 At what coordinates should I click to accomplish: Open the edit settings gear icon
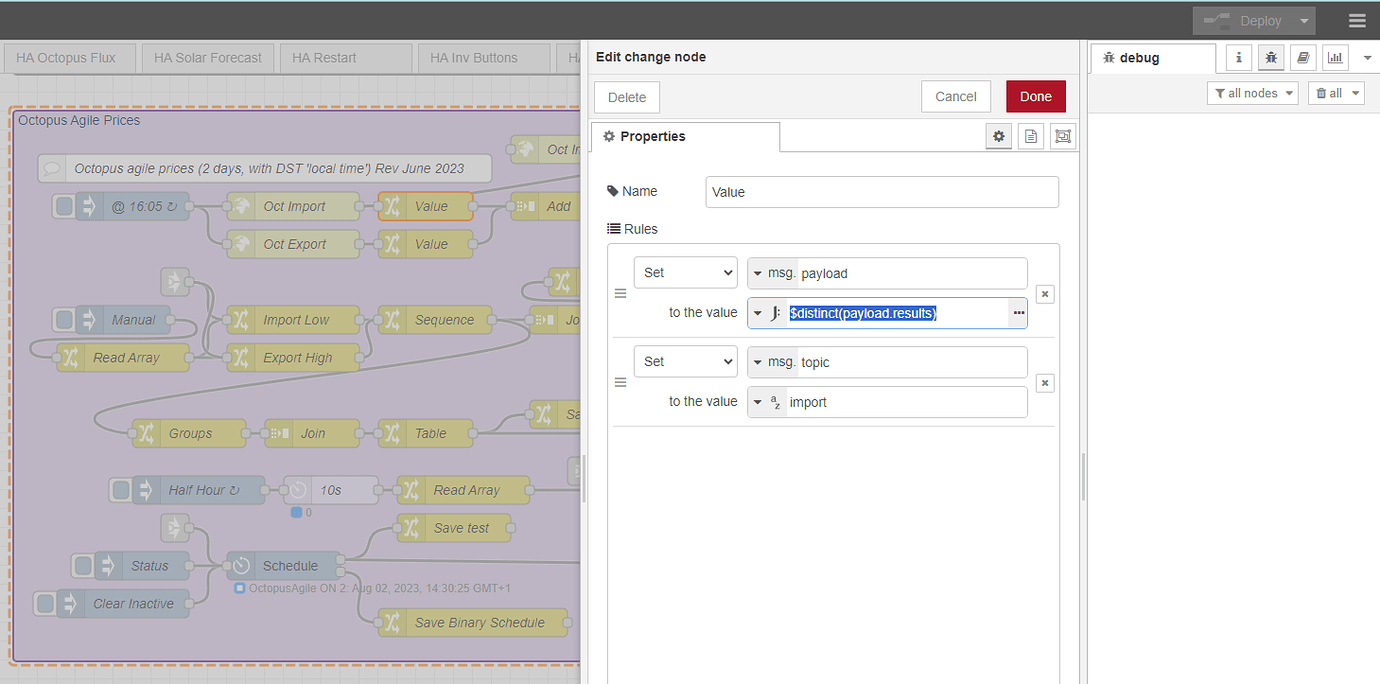coord(998,136)
